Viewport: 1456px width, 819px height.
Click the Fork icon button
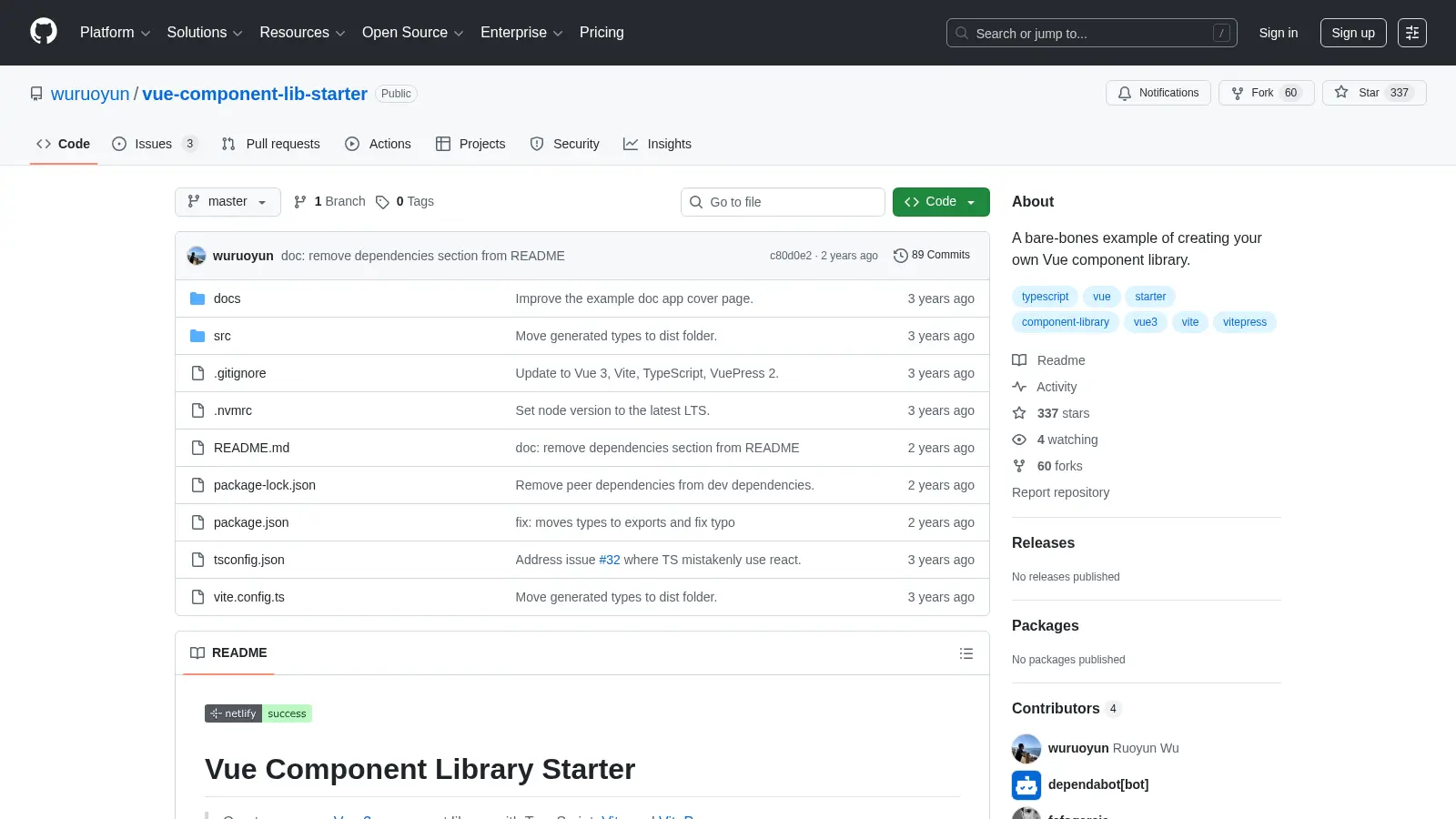[1238, 93]
